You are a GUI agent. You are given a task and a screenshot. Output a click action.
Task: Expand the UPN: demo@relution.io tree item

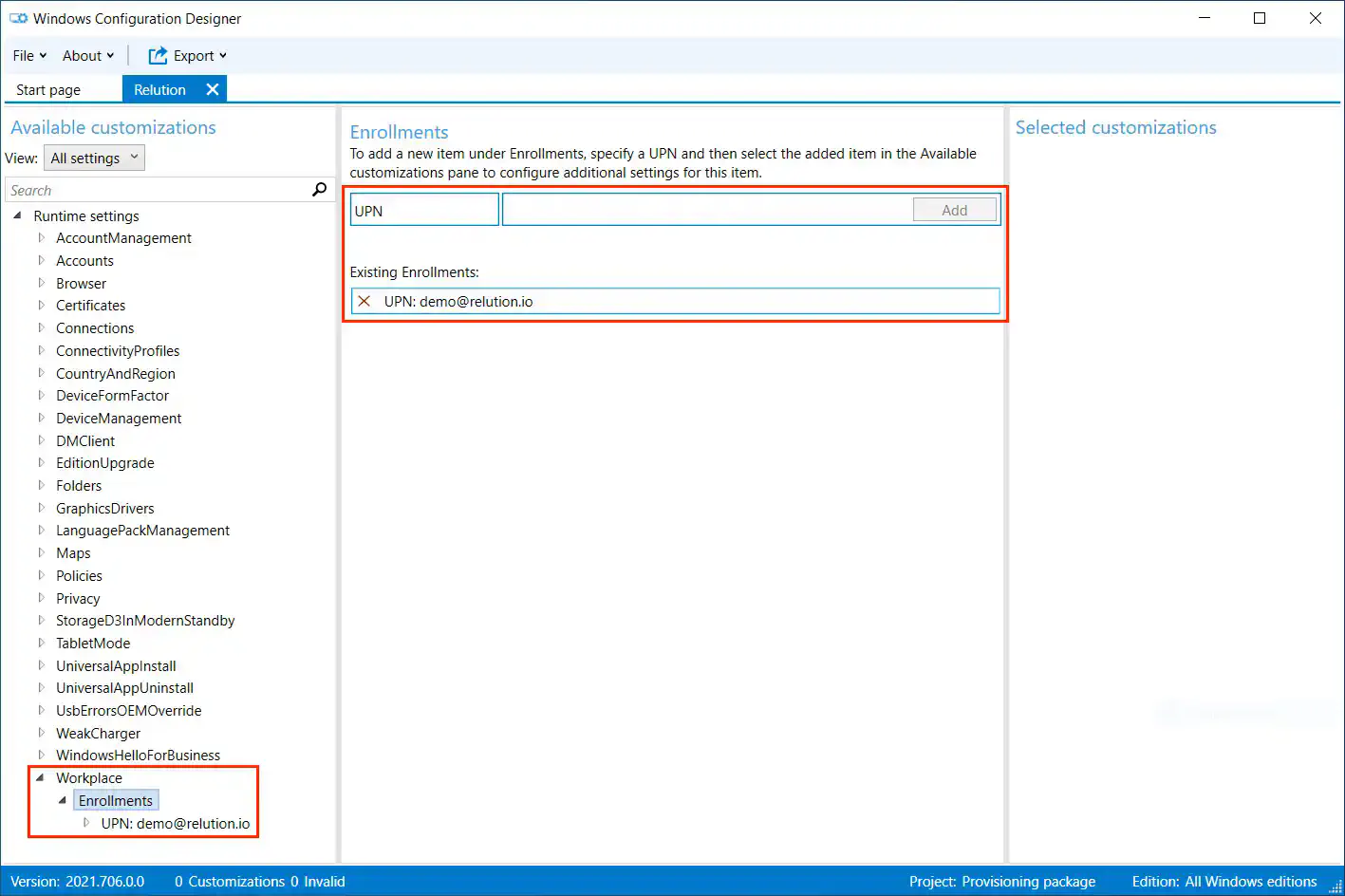[x=86, y=823]
